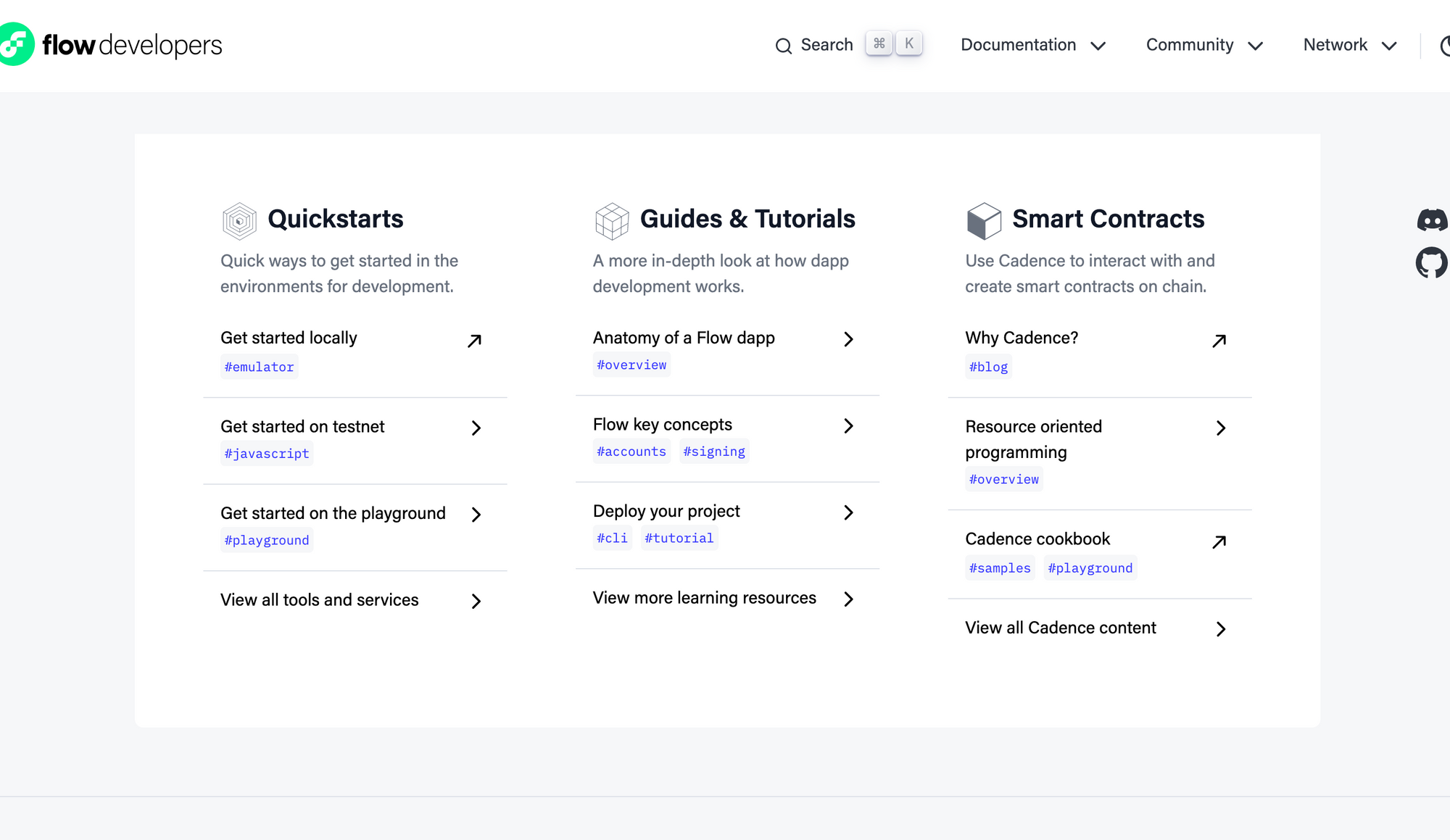Click external arrow beside Cadence cookbook
Screen dimensions: 1450x840
[x=1219, y=541]
